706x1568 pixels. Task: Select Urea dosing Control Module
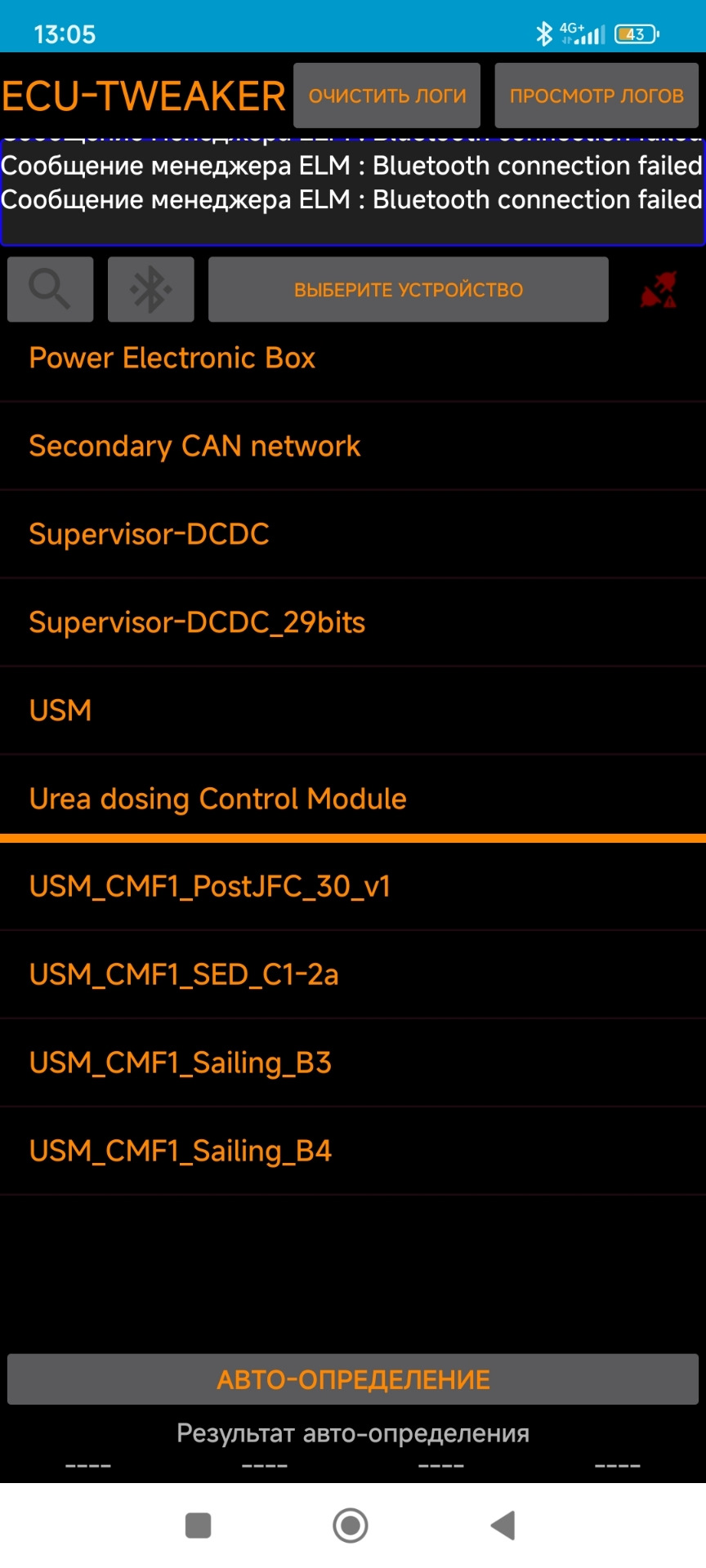point(353,799)
